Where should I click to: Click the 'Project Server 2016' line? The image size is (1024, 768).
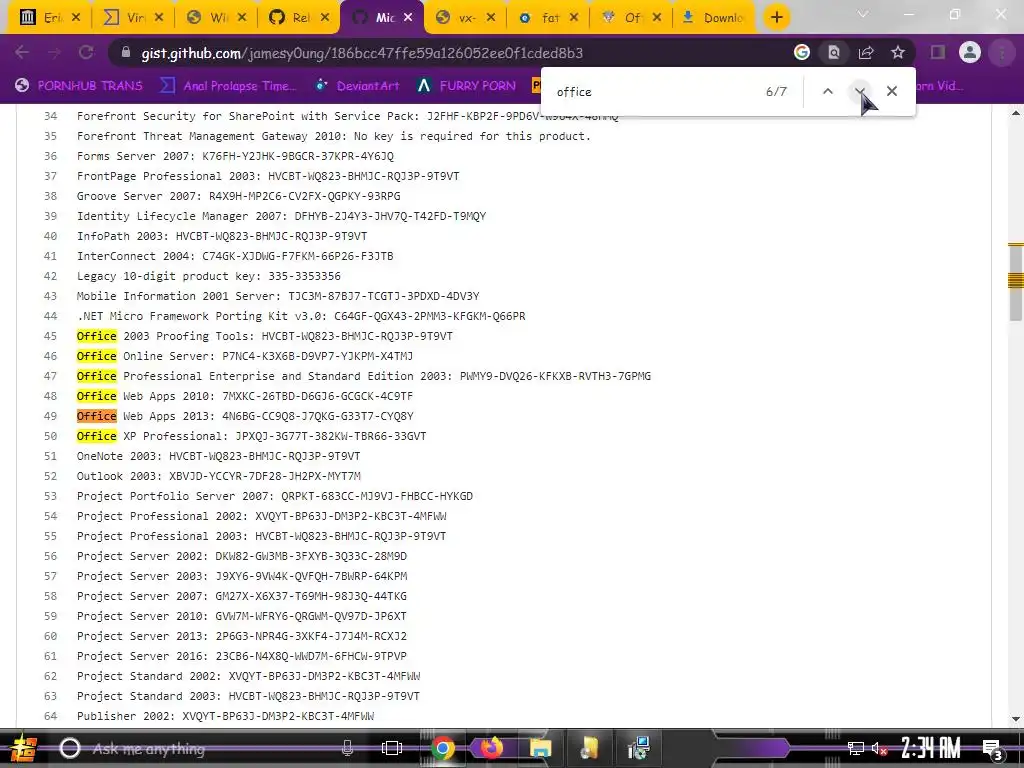(242, 656)
